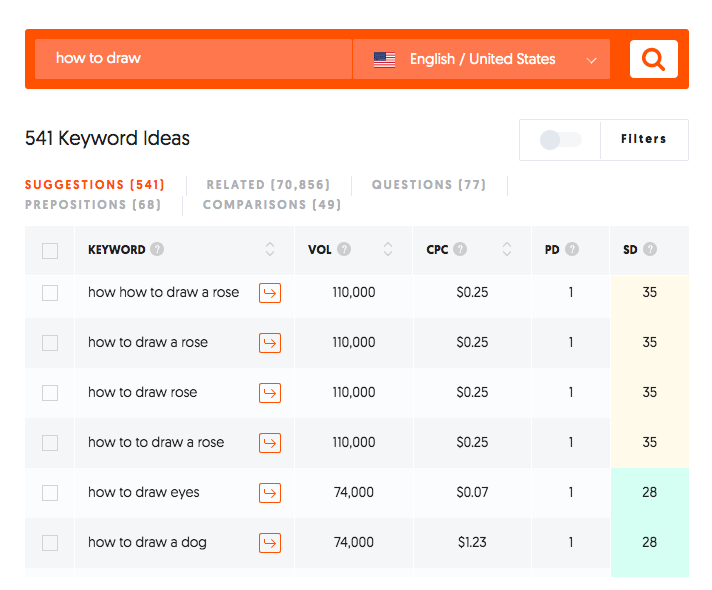
Task: Toggle the filters switch on
Action: coord(560,140)
